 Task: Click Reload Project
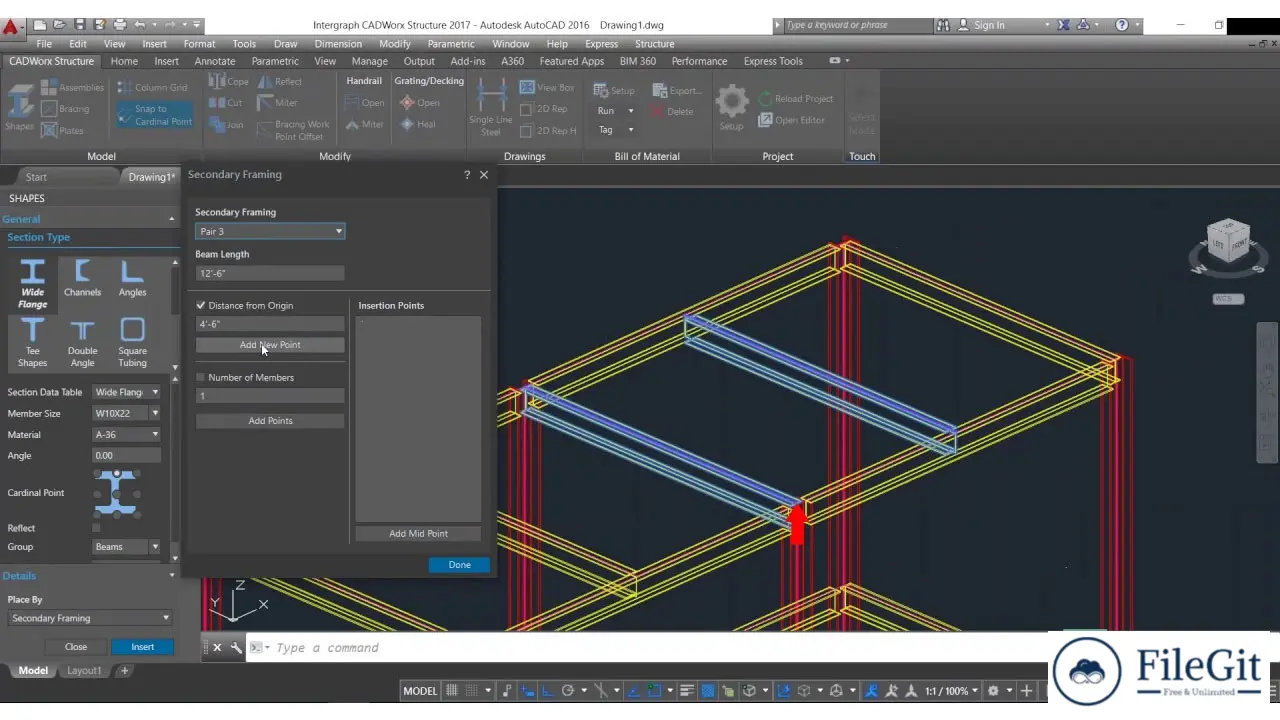coord(796,98)
